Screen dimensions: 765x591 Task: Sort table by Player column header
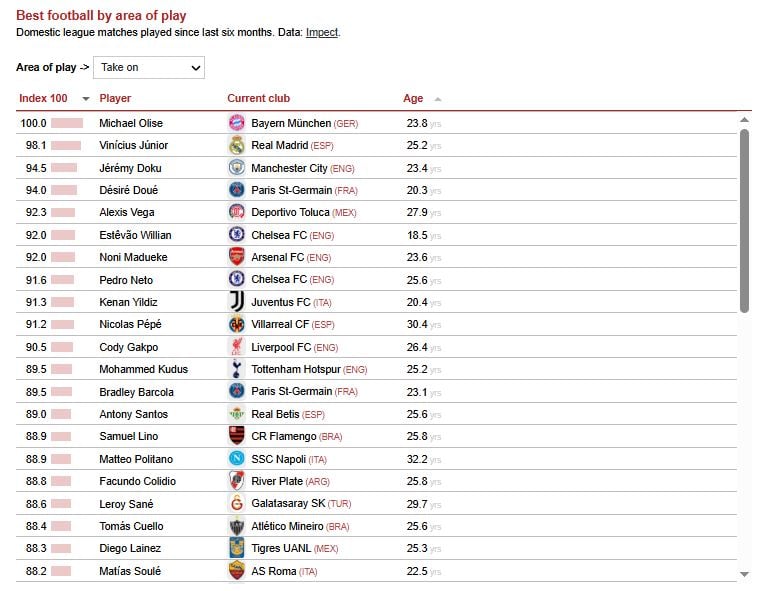(x=115, y=98)
